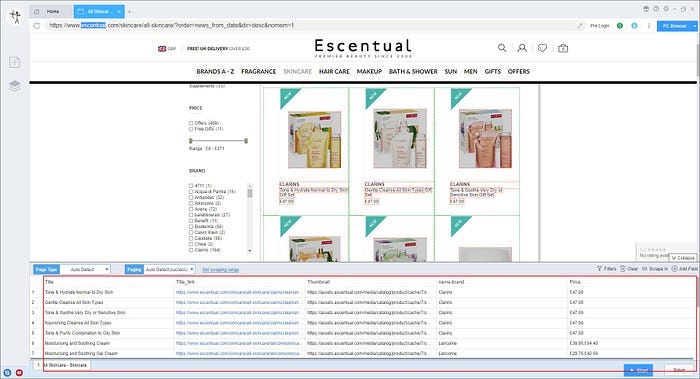The image size is (700, 379).
Task: Tick the Offers (408) checkbox
Action: click(x=191, y=123)
